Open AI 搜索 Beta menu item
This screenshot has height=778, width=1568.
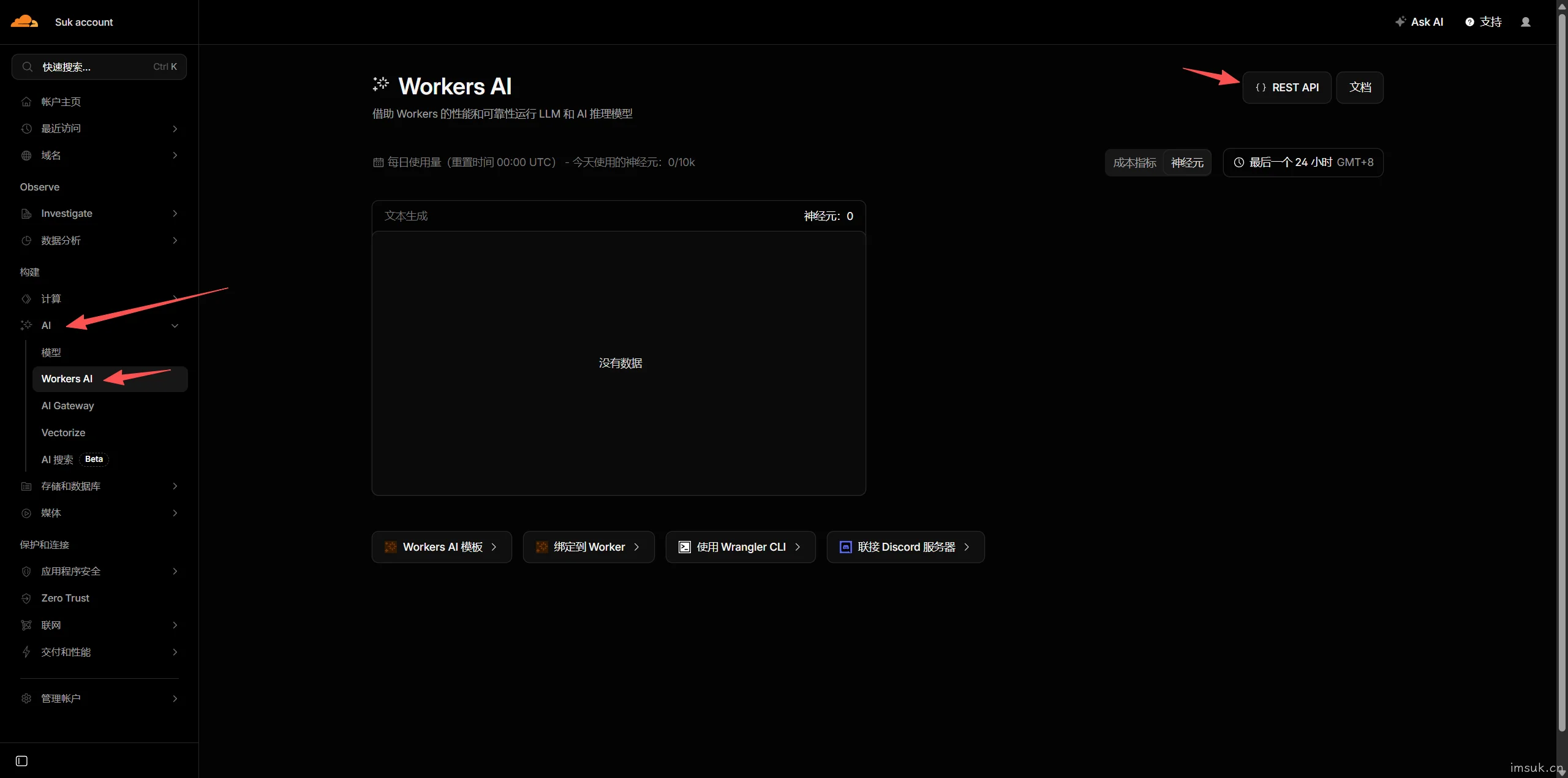(x=110, y=459)
